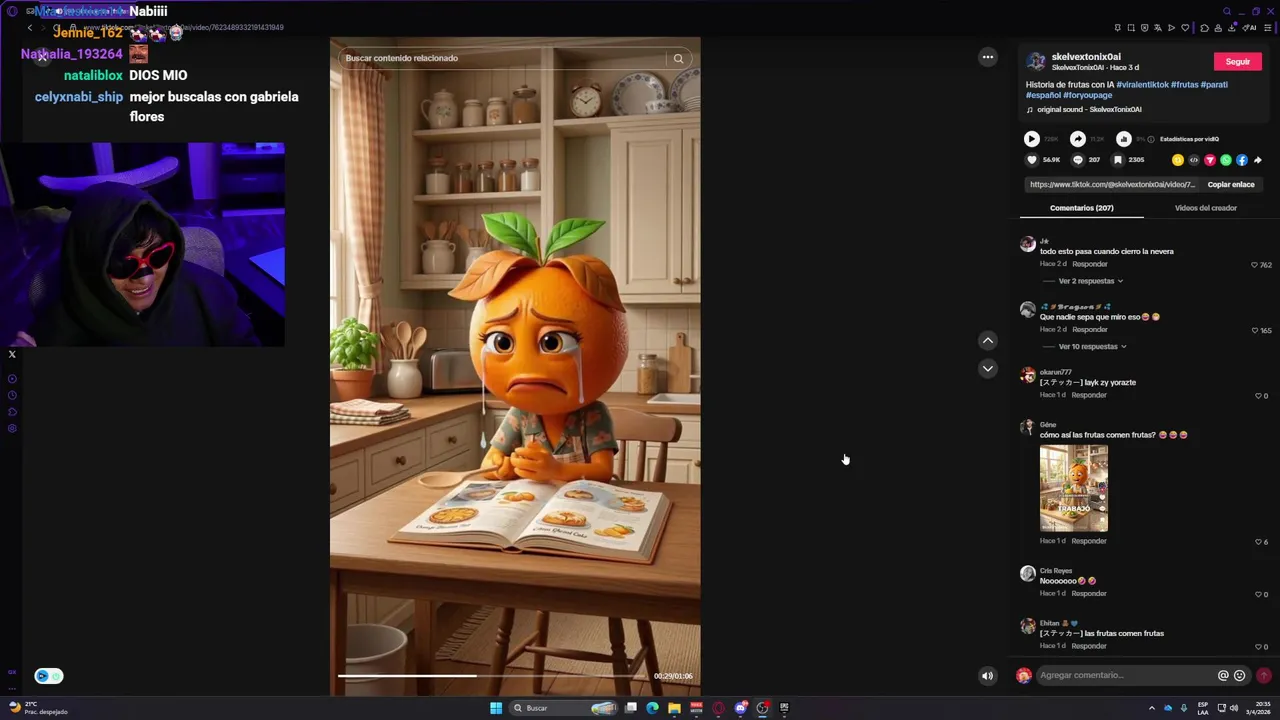Seek on the video progress bar
Image resolution: width=1280 pixels, height=720 pixels.
click(494, 676)
